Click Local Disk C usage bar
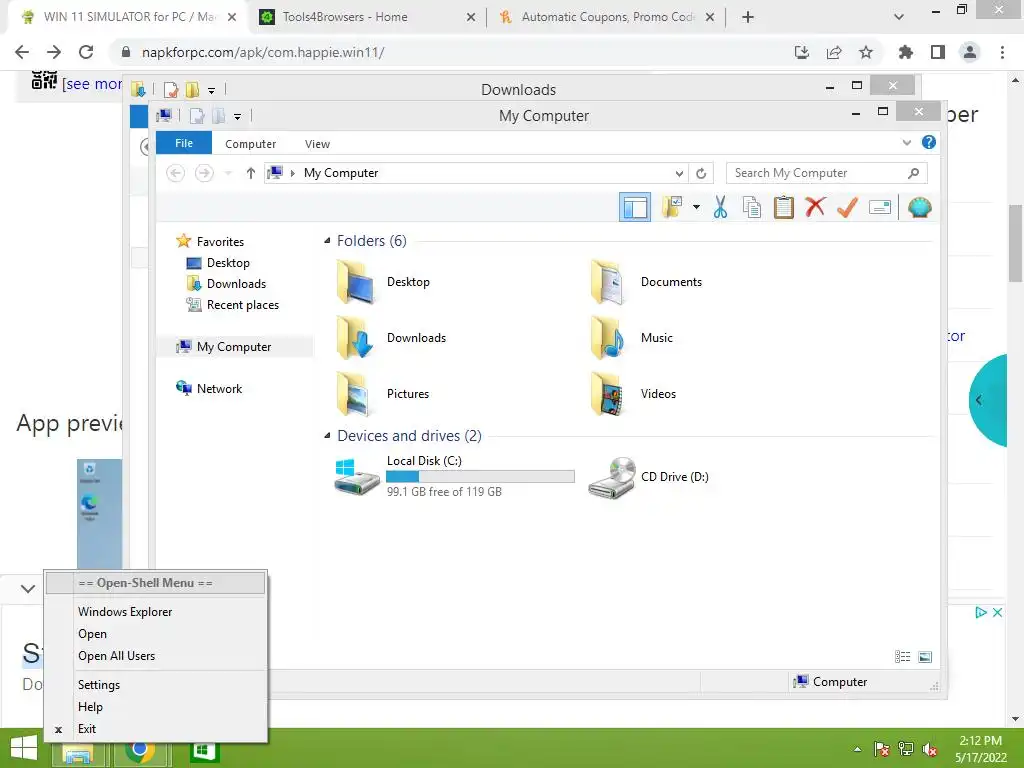The image size is (1024, 768). (x=481, y=477)
